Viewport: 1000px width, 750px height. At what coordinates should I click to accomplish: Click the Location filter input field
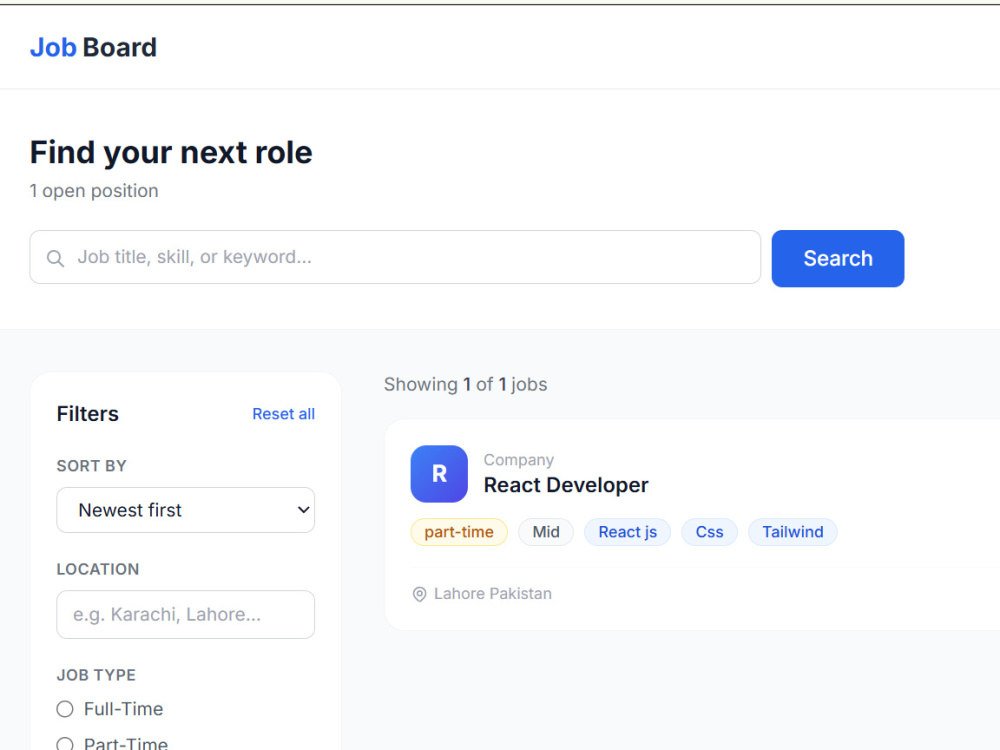[186, 614]
